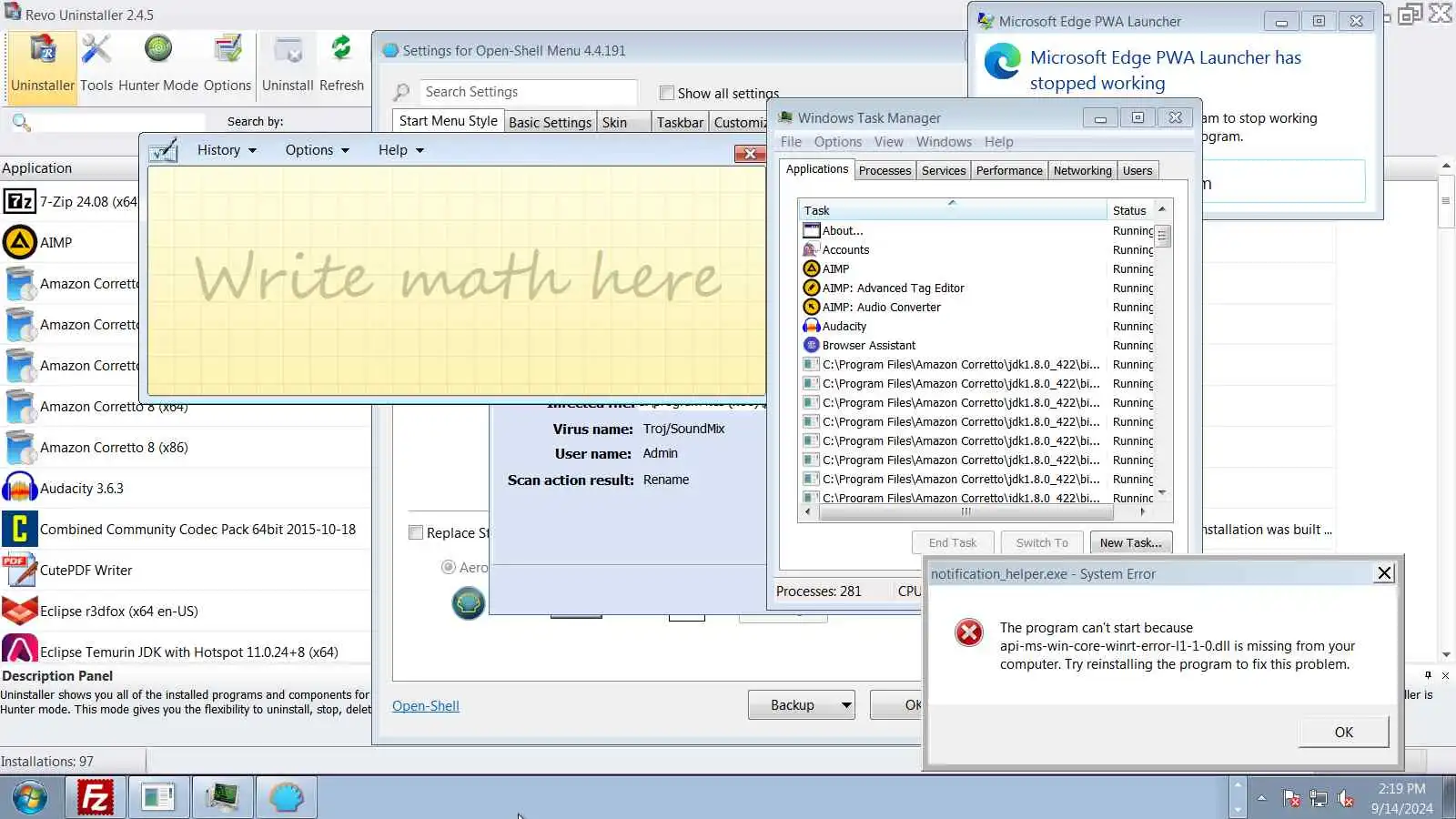Click the Open-Shell shell icon on the taskbar
This screenshot has height=819, width=1456.
tap(286, 798)
